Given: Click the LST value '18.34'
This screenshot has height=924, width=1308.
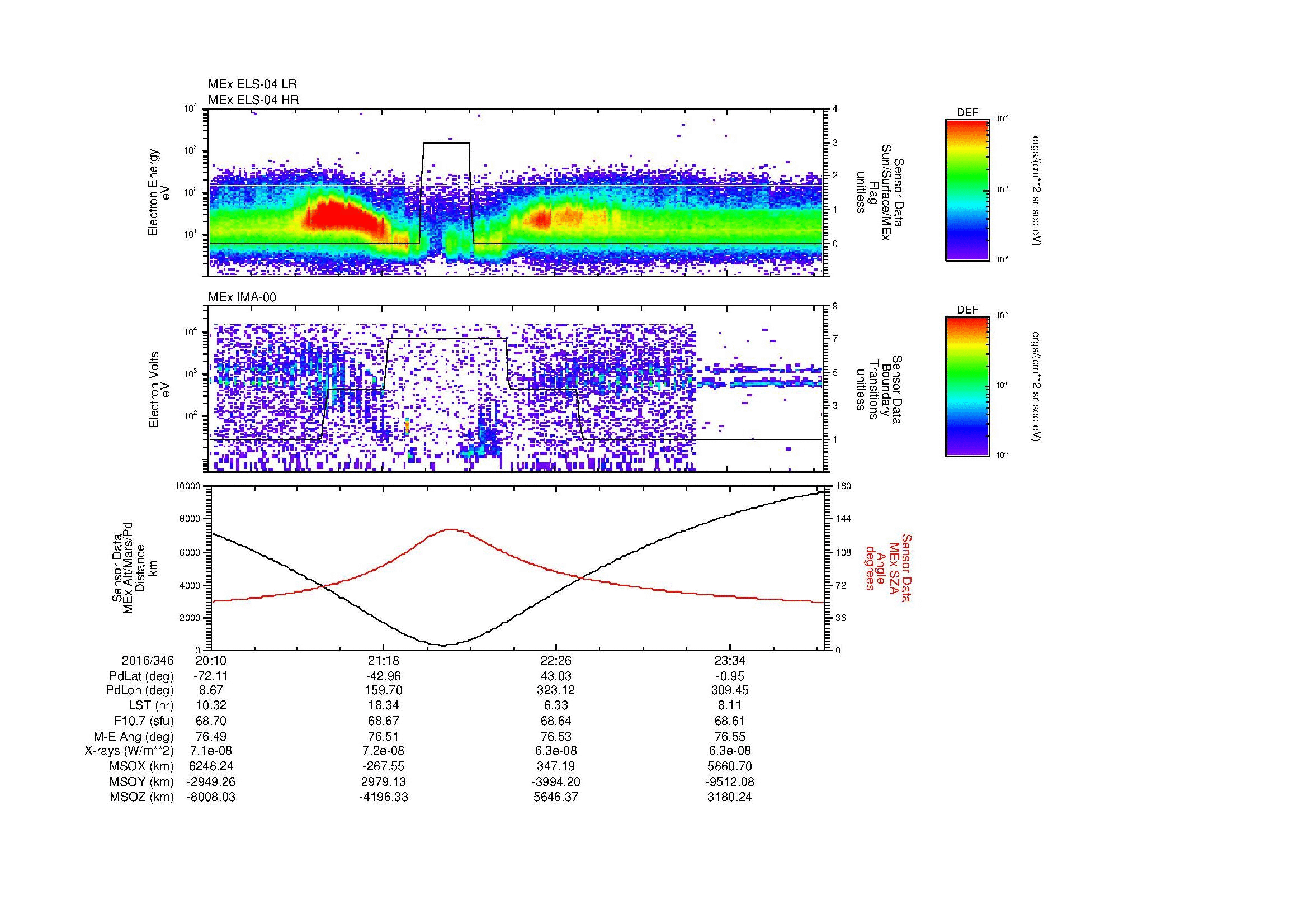Looking at the screenshot, I should tap(384, 706).
